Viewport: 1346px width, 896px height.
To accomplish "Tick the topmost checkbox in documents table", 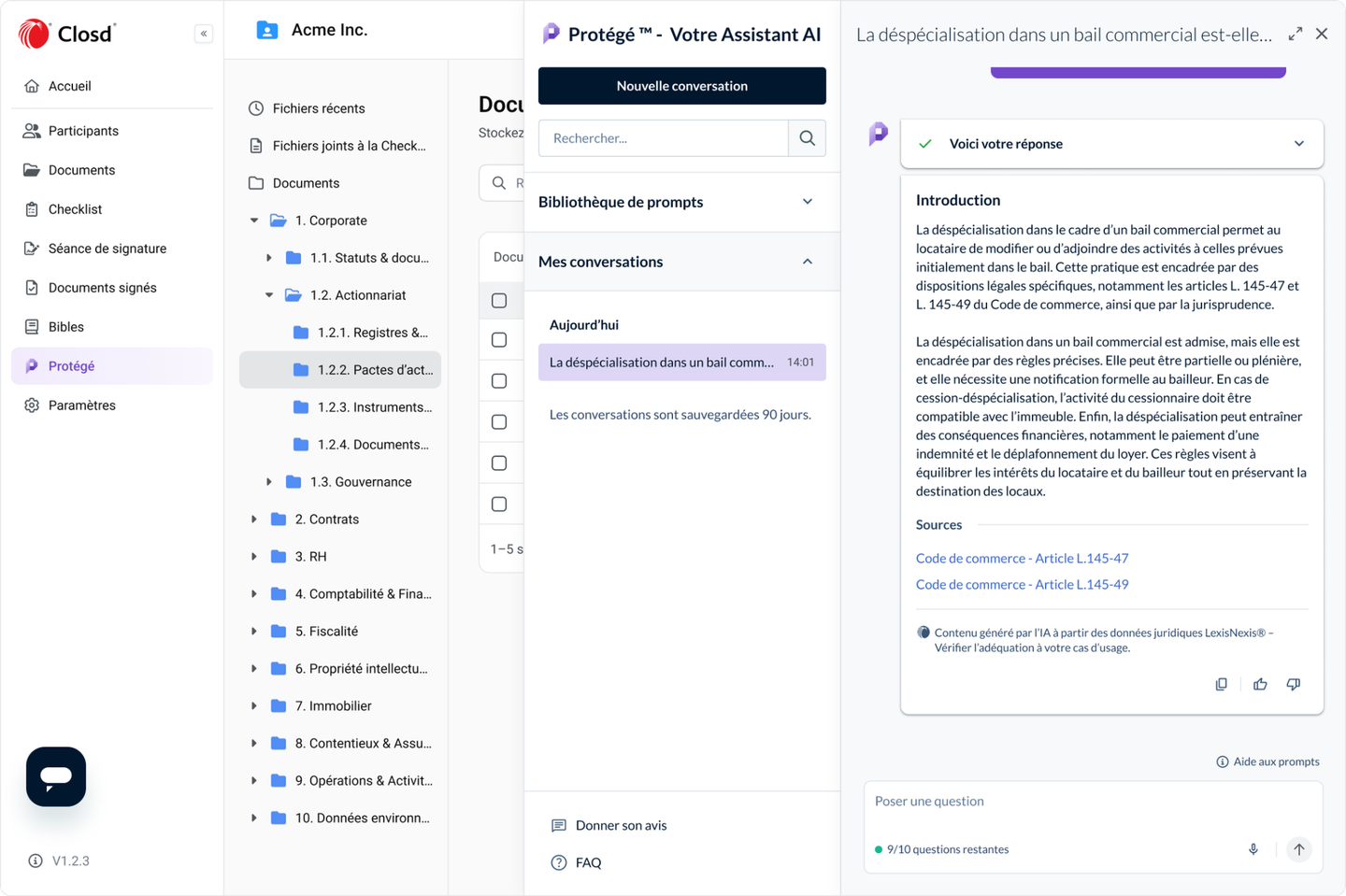I will [x=499, y=301].
